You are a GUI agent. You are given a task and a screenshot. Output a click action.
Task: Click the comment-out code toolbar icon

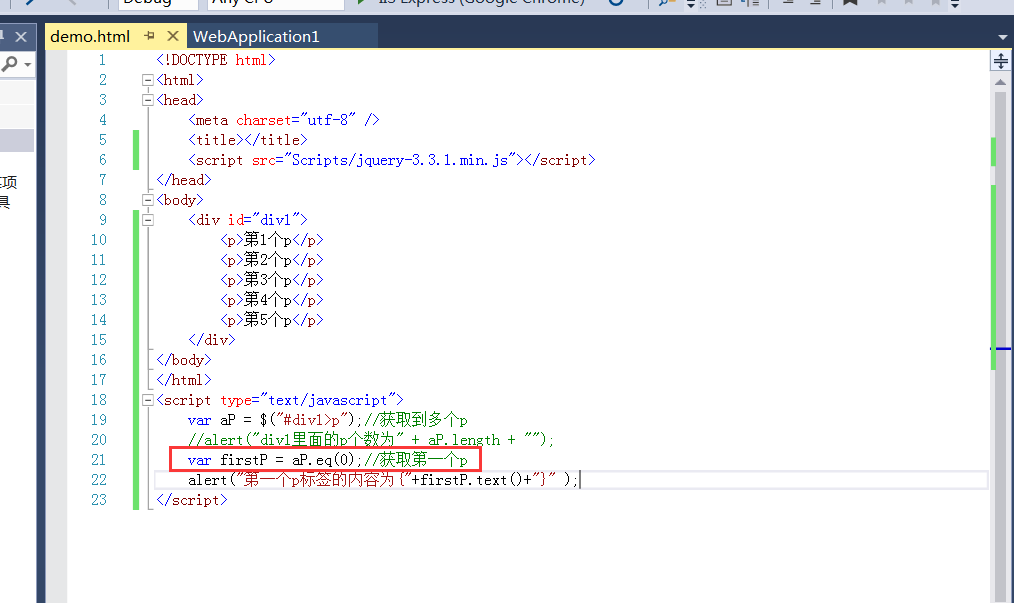[x=722, y=3]
